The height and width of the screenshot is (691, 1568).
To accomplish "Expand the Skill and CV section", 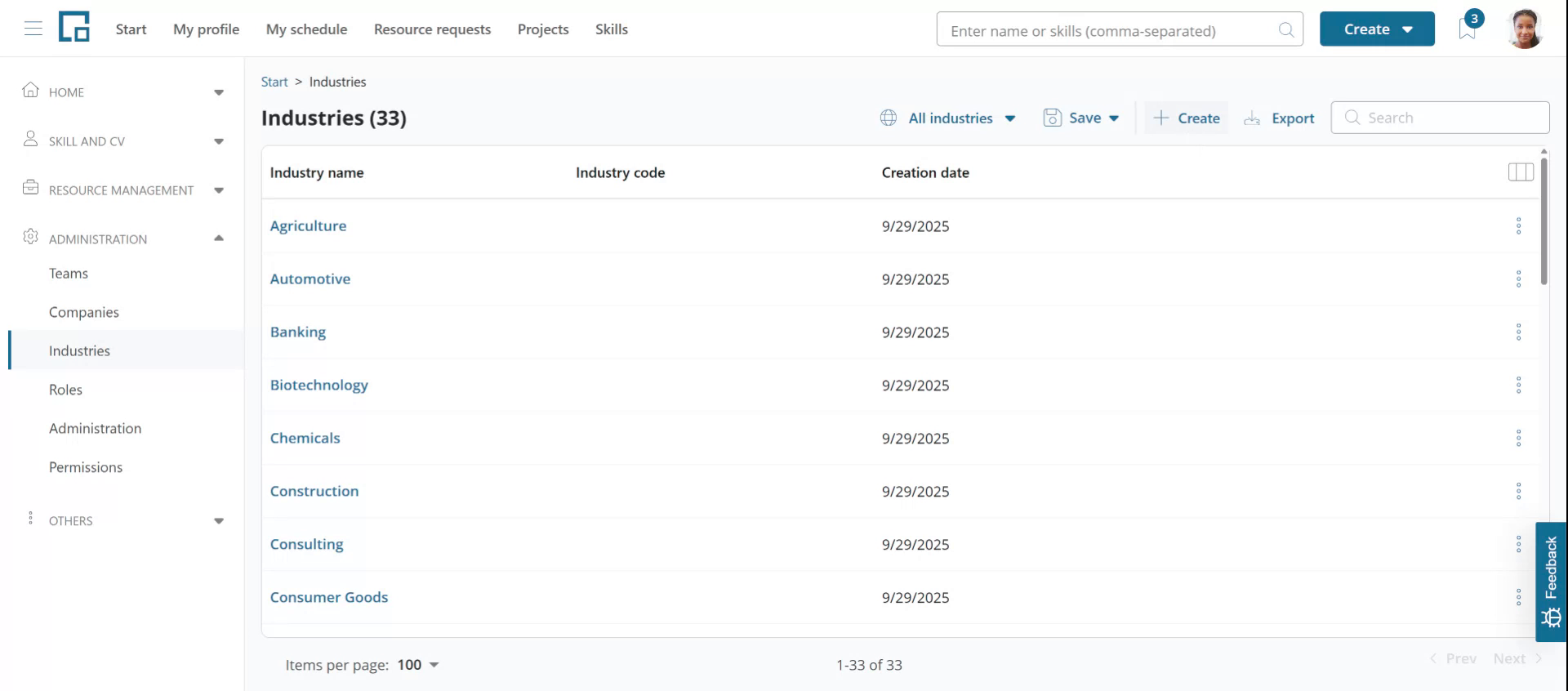I will (219, 141).
